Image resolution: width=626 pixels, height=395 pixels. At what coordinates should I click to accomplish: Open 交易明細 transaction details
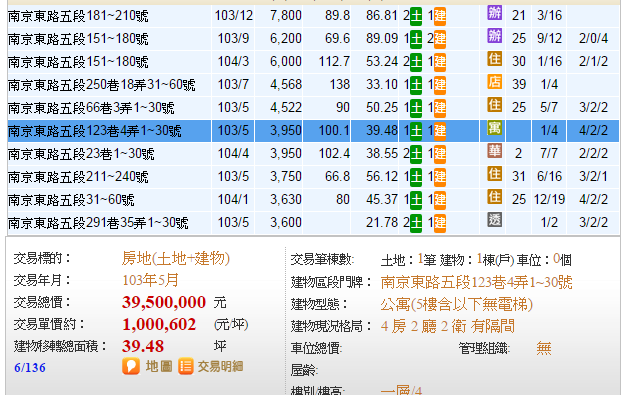coord(211,366)
